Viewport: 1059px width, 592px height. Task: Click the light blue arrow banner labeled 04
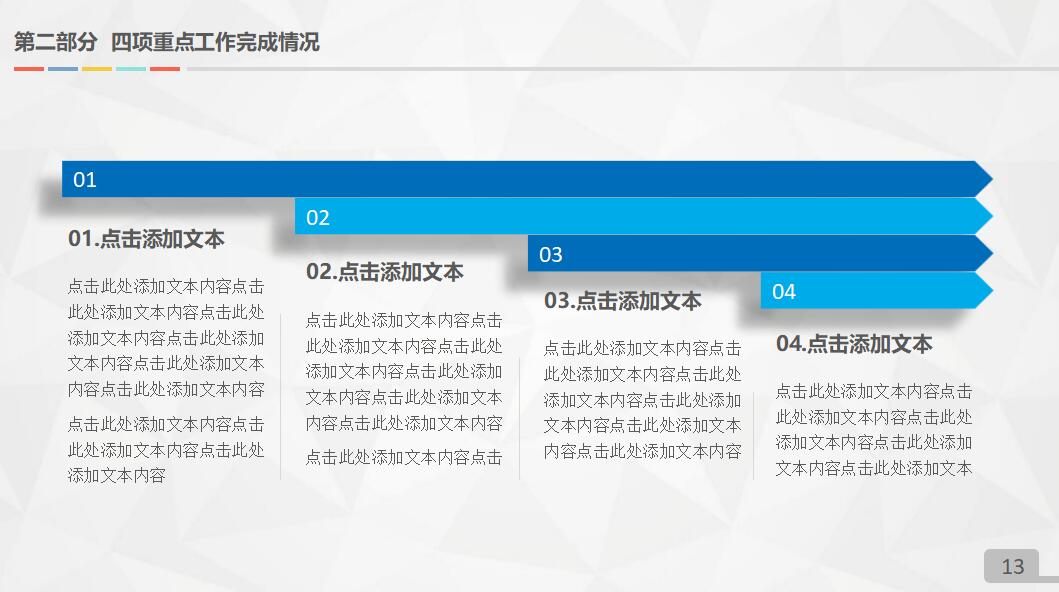(876, 291)
